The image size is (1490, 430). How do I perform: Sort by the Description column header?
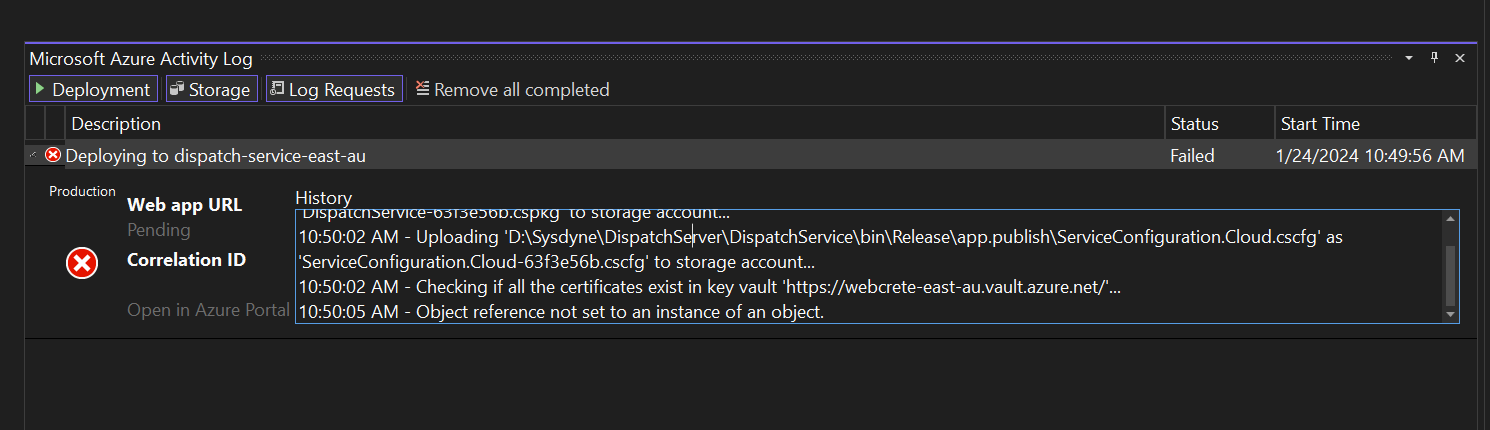[116, 124]
